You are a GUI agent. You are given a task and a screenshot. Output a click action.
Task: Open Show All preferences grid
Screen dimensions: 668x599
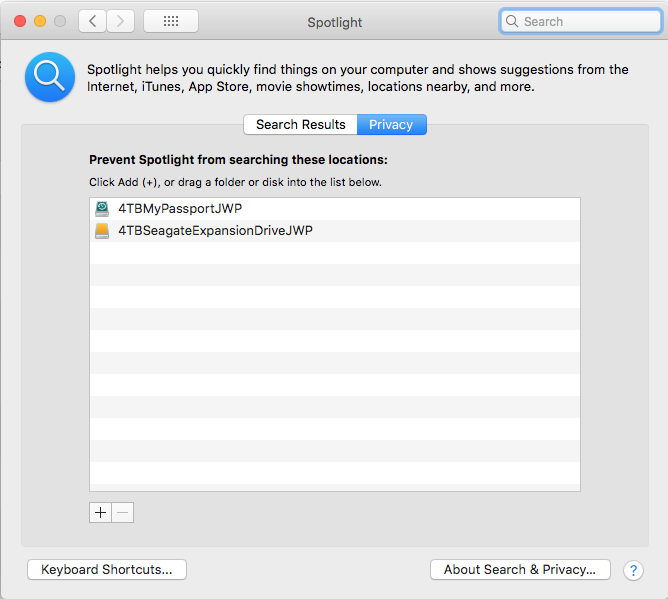pyautogui.click(x=170, y=21)
